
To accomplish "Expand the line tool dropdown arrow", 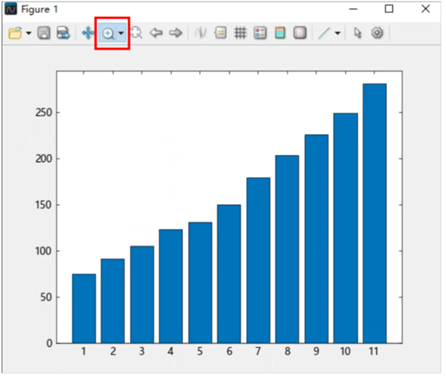I will coord(338,33).
